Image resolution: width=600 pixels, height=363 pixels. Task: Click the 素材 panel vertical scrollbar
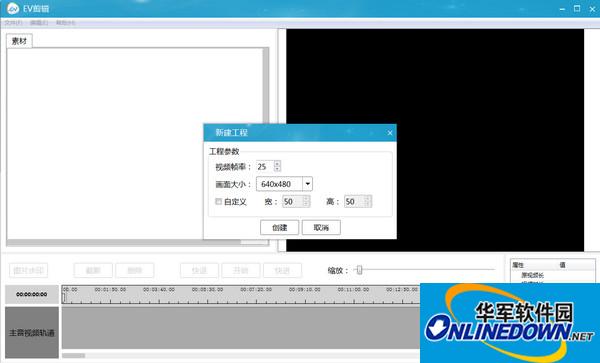tap(266, 143)
